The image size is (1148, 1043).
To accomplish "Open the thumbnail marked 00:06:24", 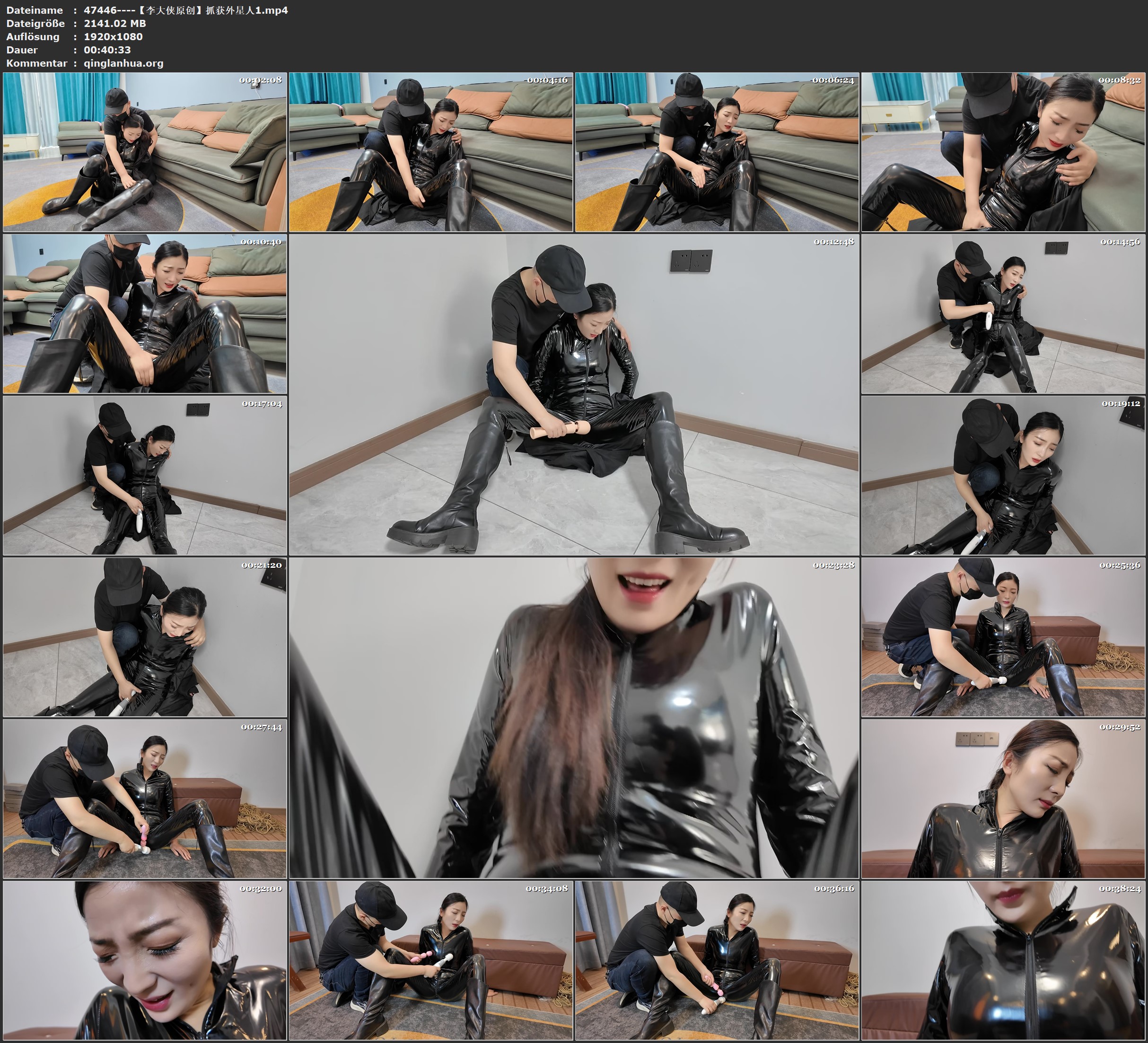I will (x=717, y=152).
